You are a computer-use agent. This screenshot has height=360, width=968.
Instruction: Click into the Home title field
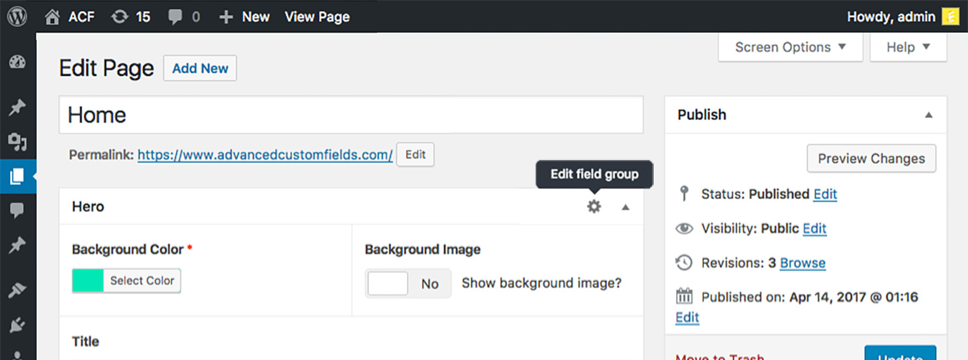[x=351, y=115]
